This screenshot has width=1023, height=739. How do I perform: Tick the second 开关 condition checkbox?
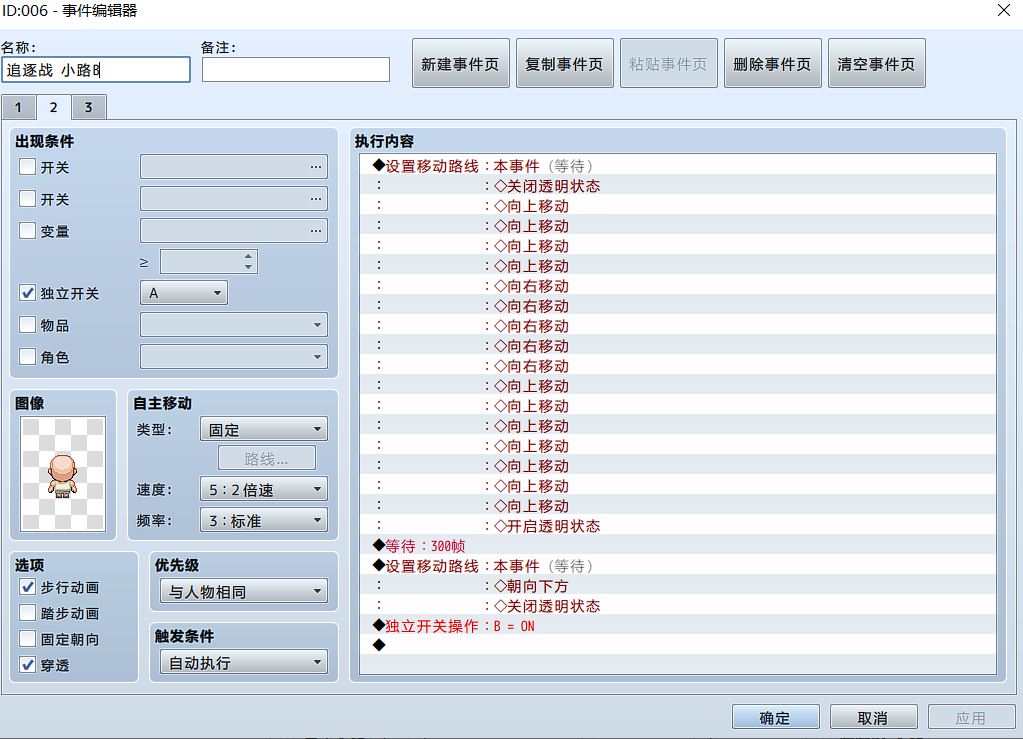pos(27,198)
